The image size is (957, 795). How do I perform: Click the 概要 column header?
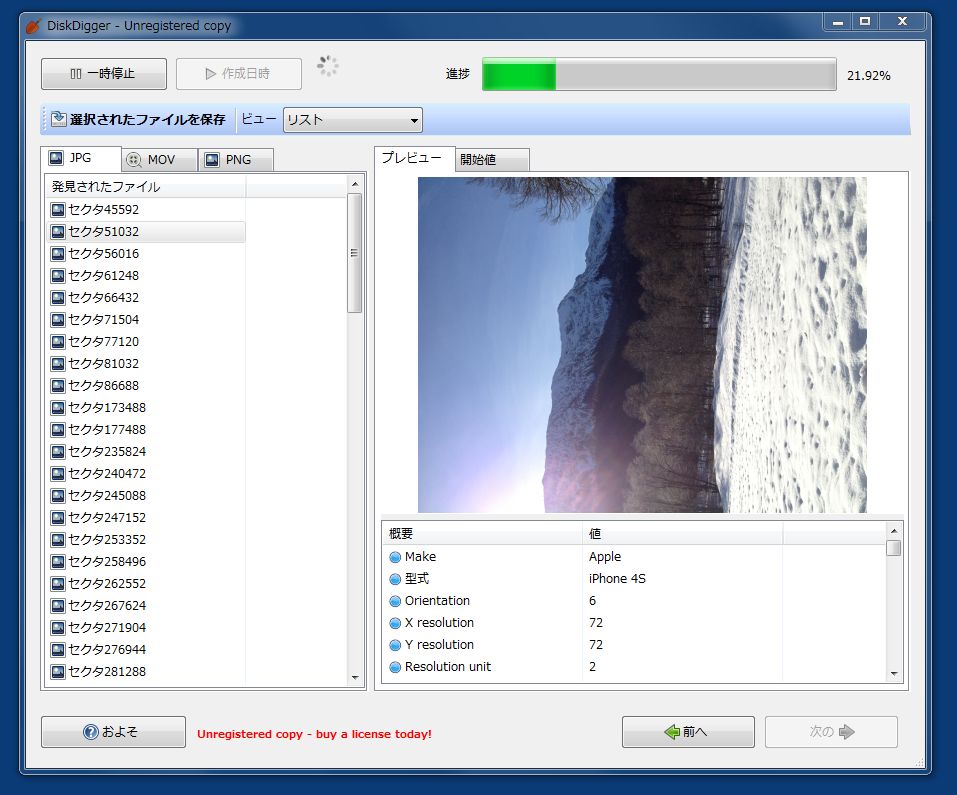[482, 534]
